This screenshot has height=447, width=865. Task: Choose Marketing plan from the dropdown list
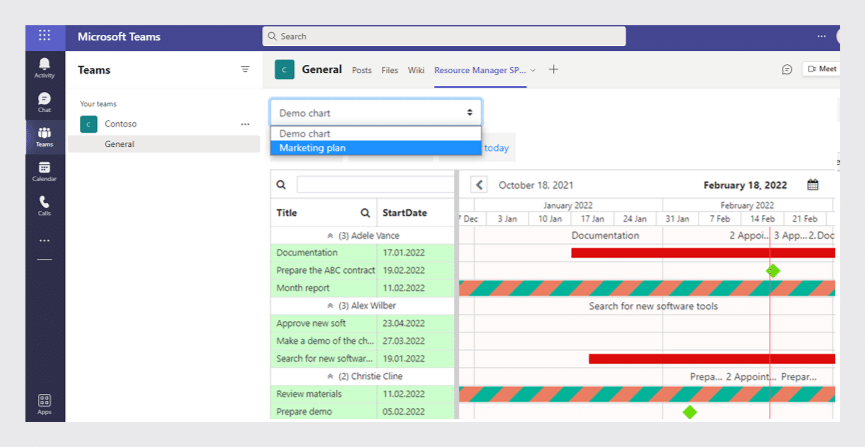(x=376, y=148)
